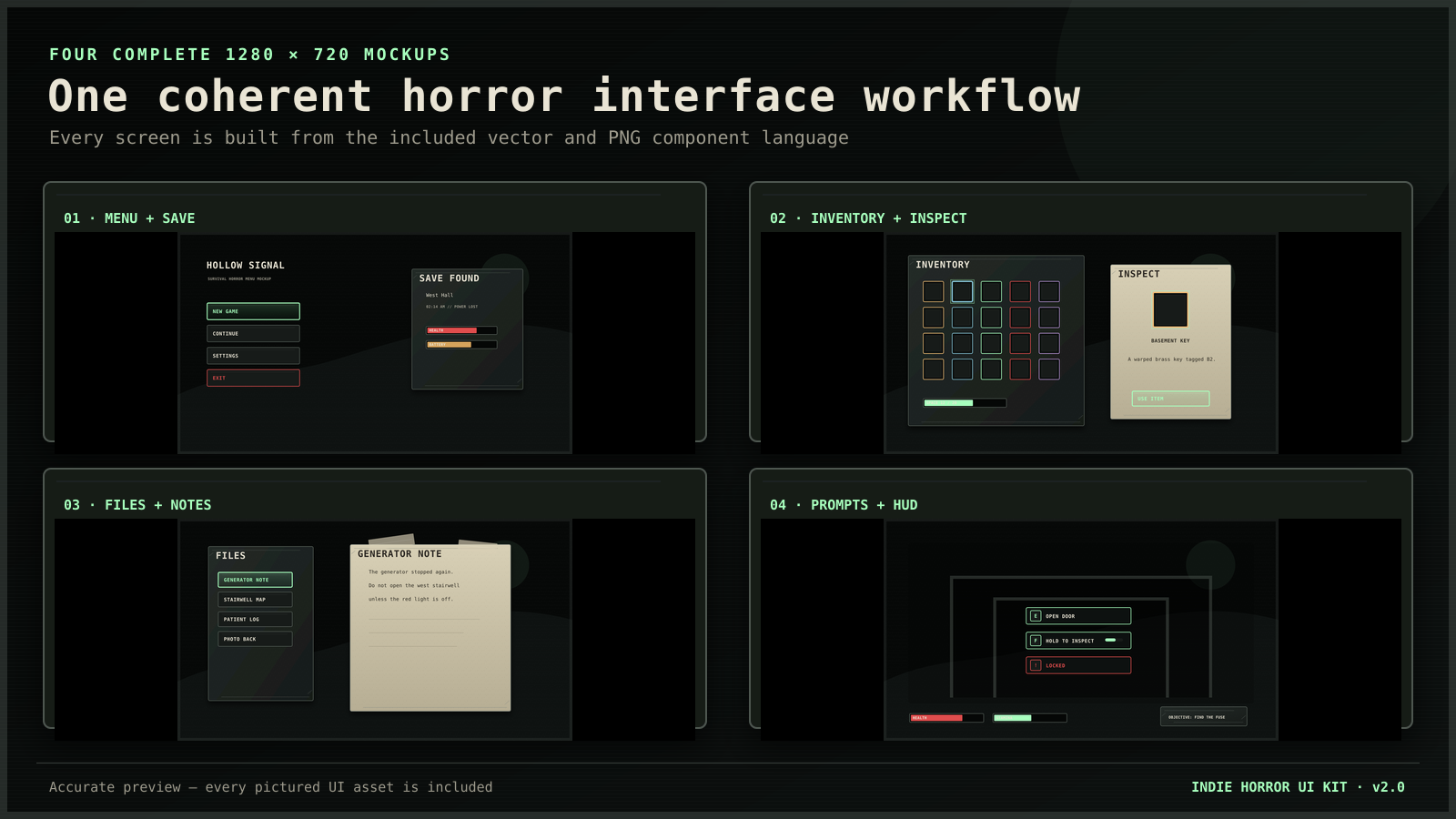Click the HUD red Health bar in mockup 04
Viewport: 1456px width, 819px height.
pos(946,718)
